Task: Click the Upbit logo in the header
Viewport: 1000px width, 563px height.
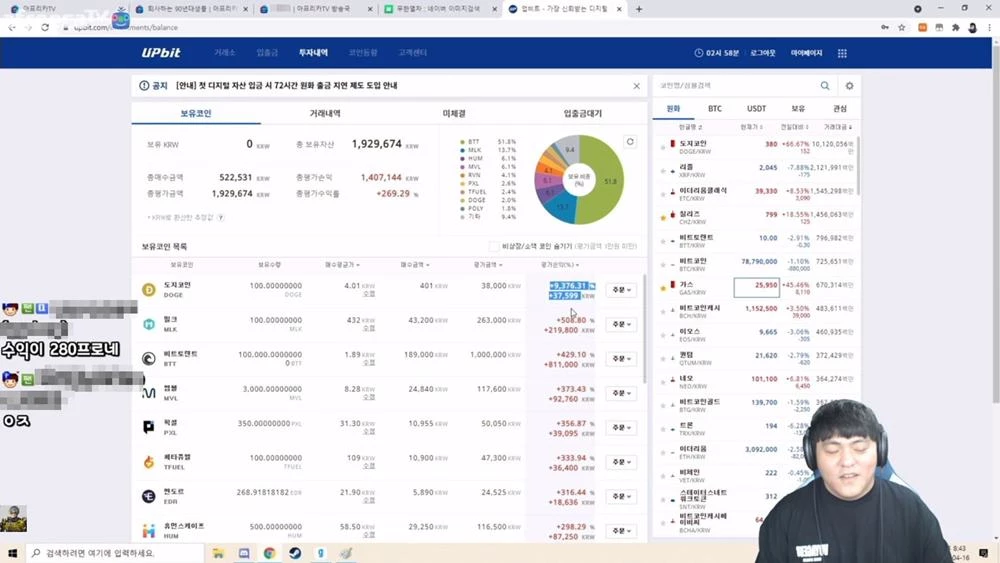Action: tap(162, 53)
